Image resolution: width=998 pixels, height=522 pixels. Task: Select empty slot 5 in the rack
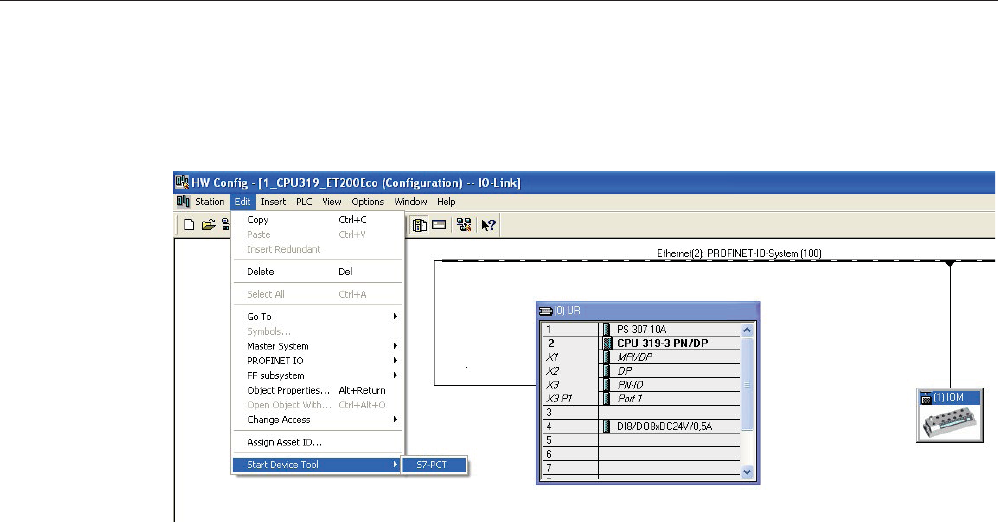[641, 441]
